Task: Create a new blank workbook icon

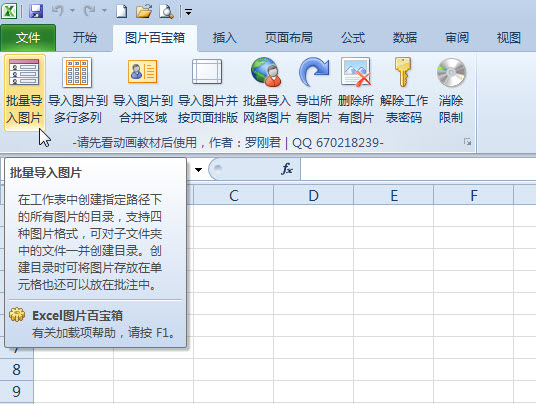Action: click(x=122, y=11)
